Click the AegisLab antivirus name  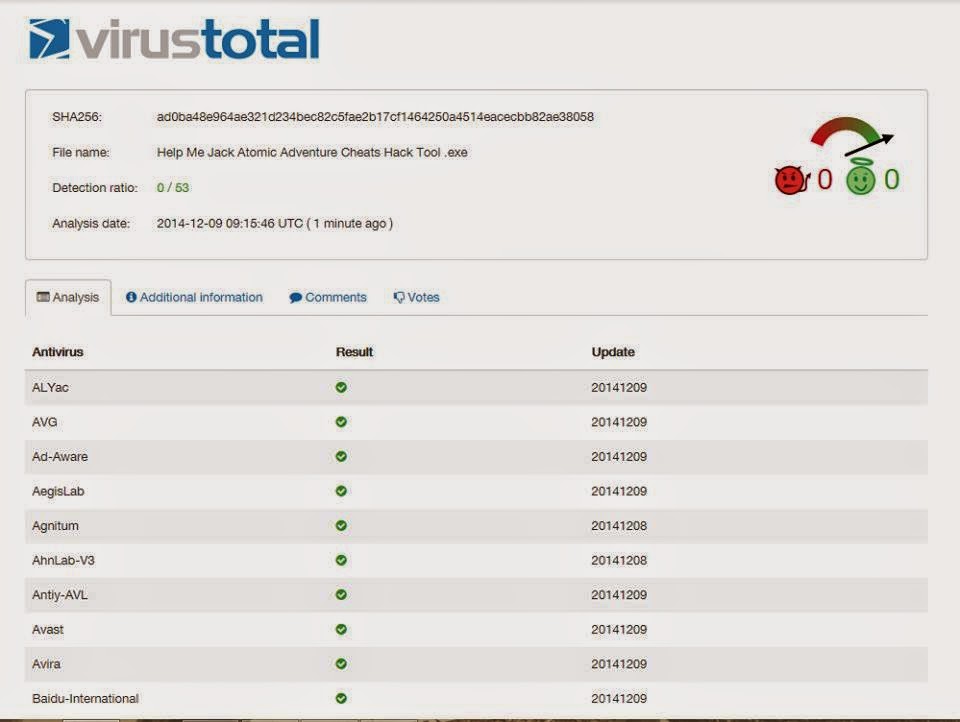pyautogui.click(x=58, y=491)
